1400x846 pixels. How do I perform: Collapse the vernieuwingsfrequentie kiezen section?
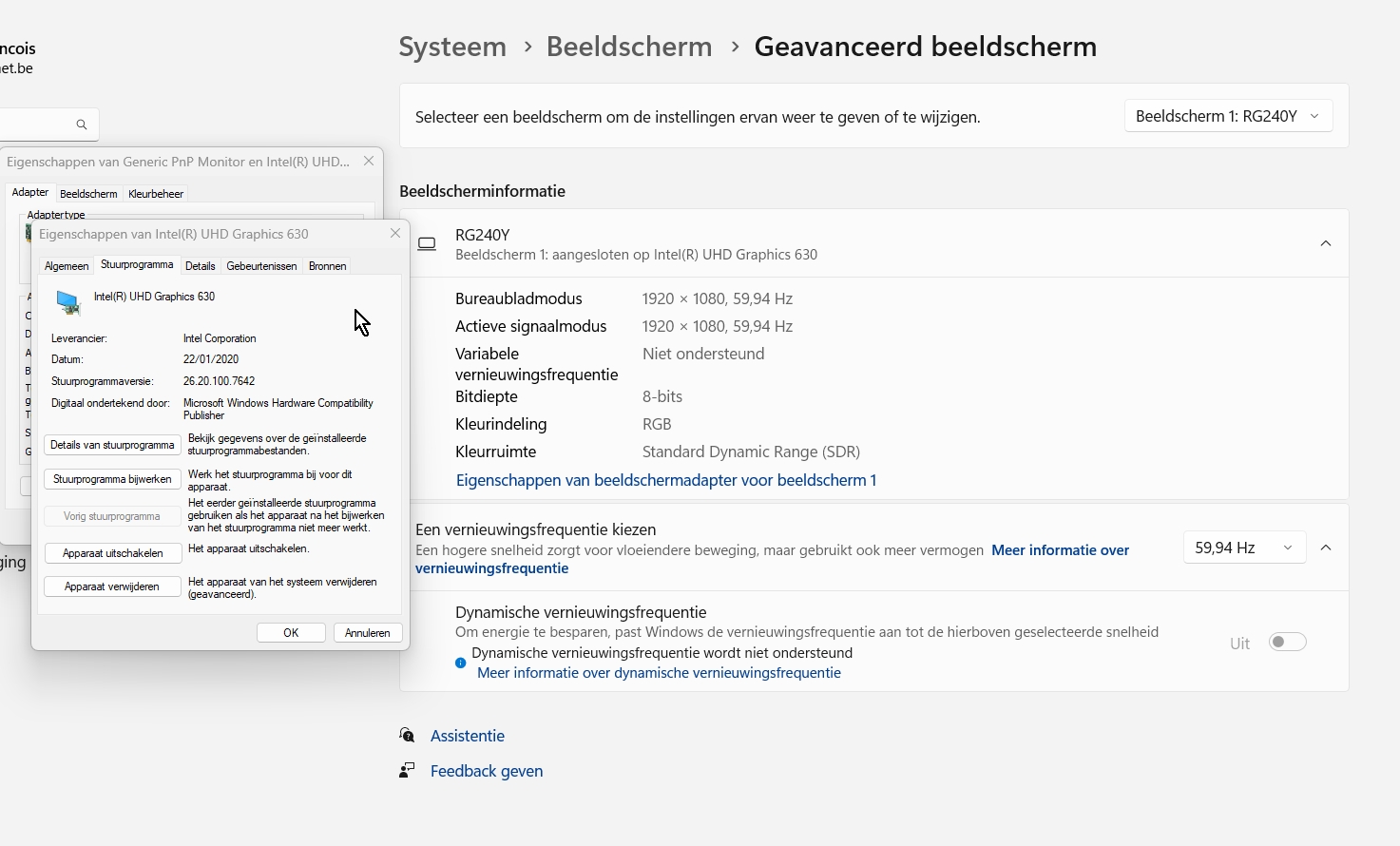coord(1325,548)
